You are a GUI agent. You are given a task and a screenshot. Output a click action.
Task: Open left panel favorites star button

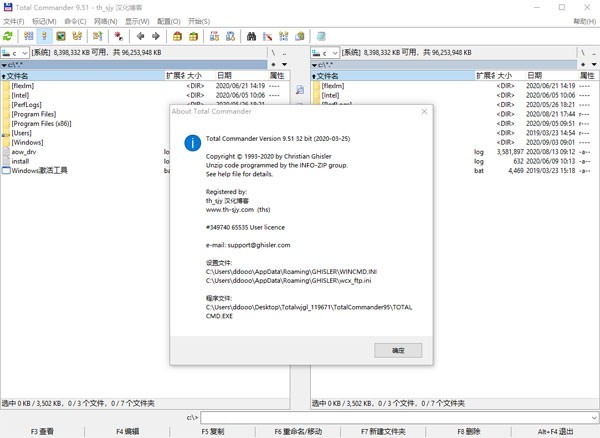click(x=273, y=64)
